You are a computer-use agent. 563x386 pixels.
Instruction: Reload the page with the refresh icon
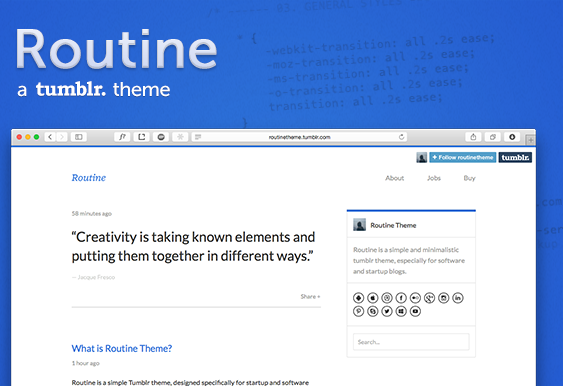[x=401, y=137]
